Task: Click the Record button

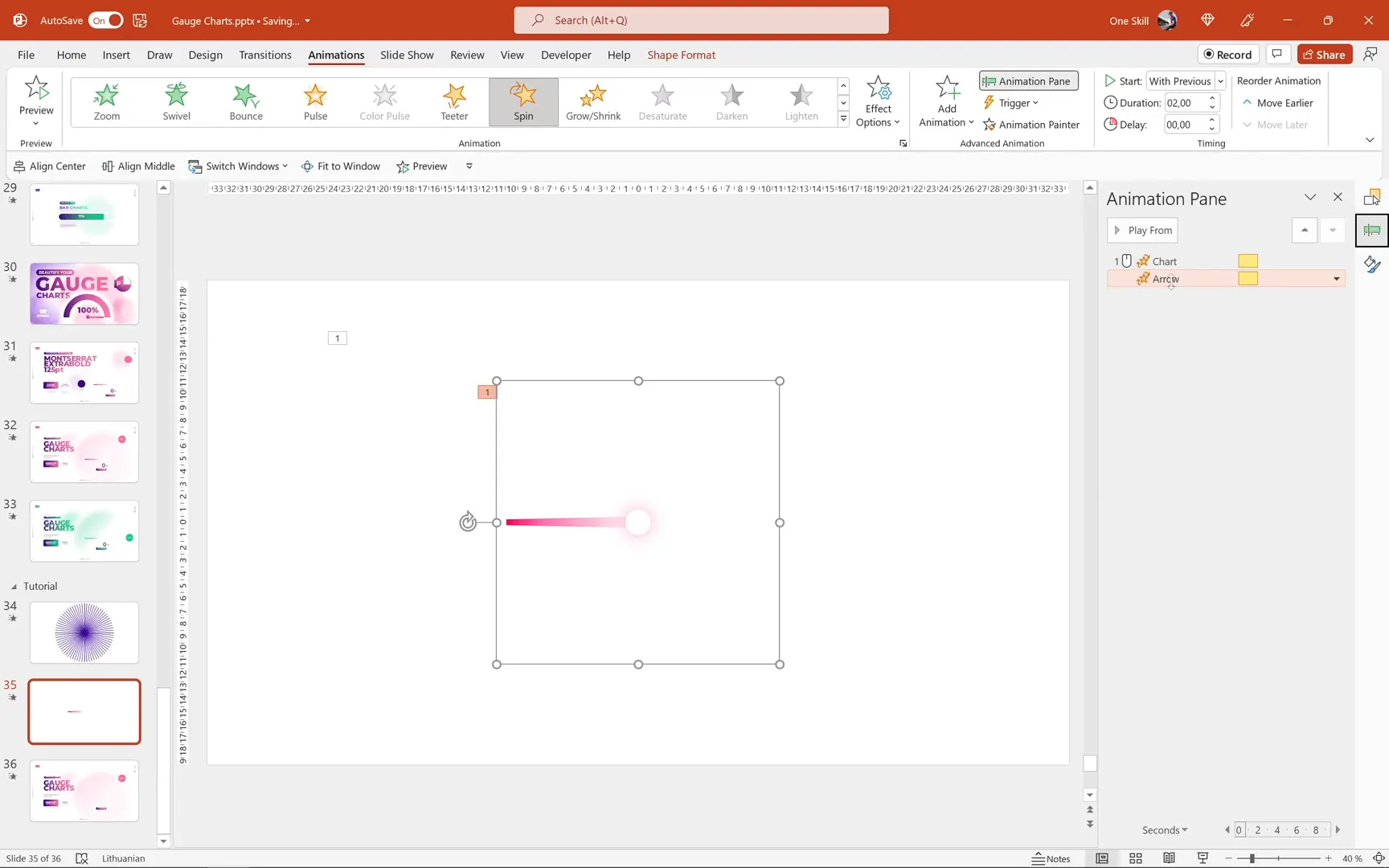Action: 1227,54
